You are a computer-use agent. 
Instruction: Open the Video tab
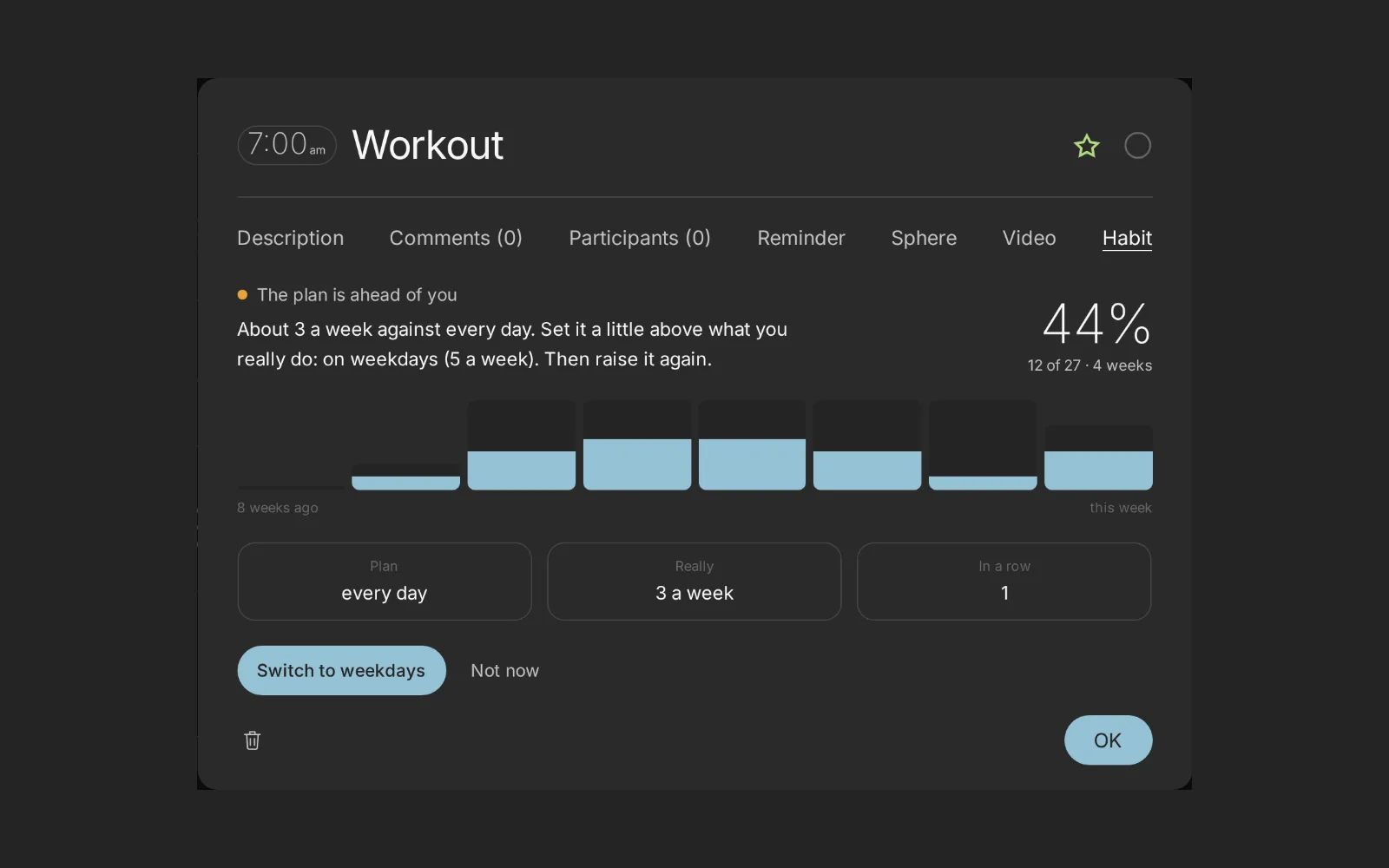coord(1030,238)
